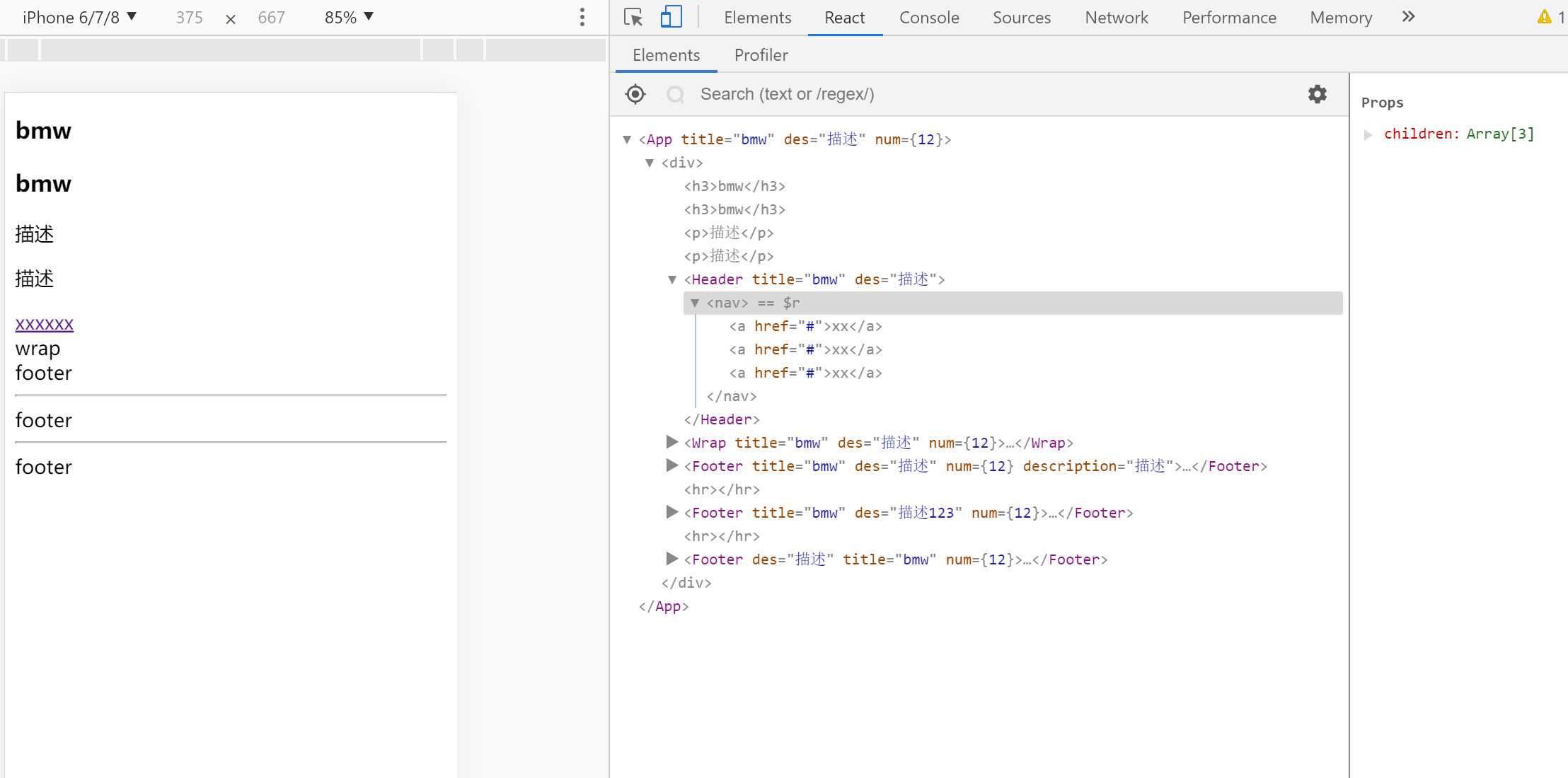This screenshot has height=778, width=1568.
Task: Open the Memory tab
Action: pyautogui.click(x=1341, y=18)
